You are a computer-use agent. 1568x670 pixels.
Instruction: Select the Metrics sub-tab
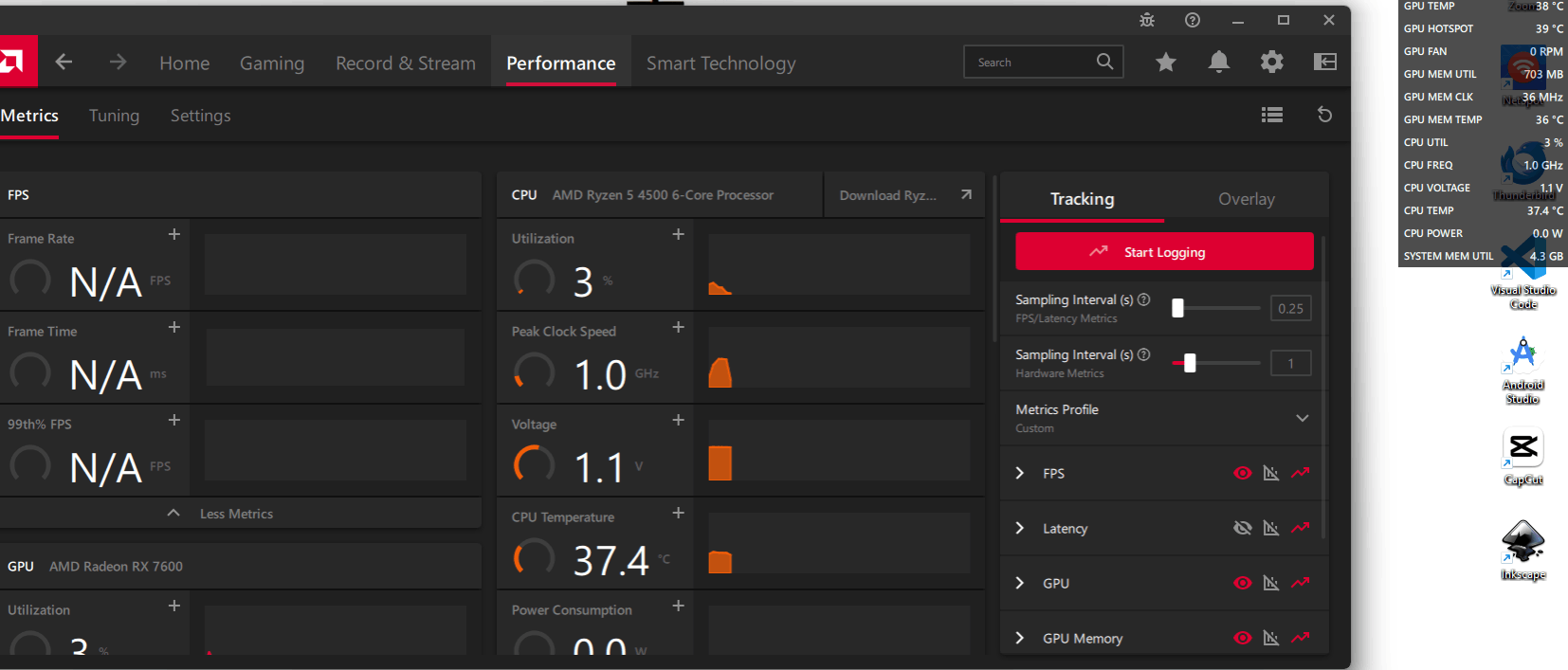29,116
